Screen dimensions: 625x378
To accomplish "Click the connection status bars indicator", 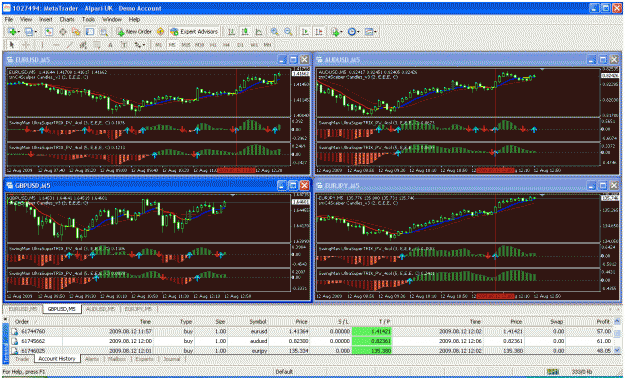I will tap(552, 372).
